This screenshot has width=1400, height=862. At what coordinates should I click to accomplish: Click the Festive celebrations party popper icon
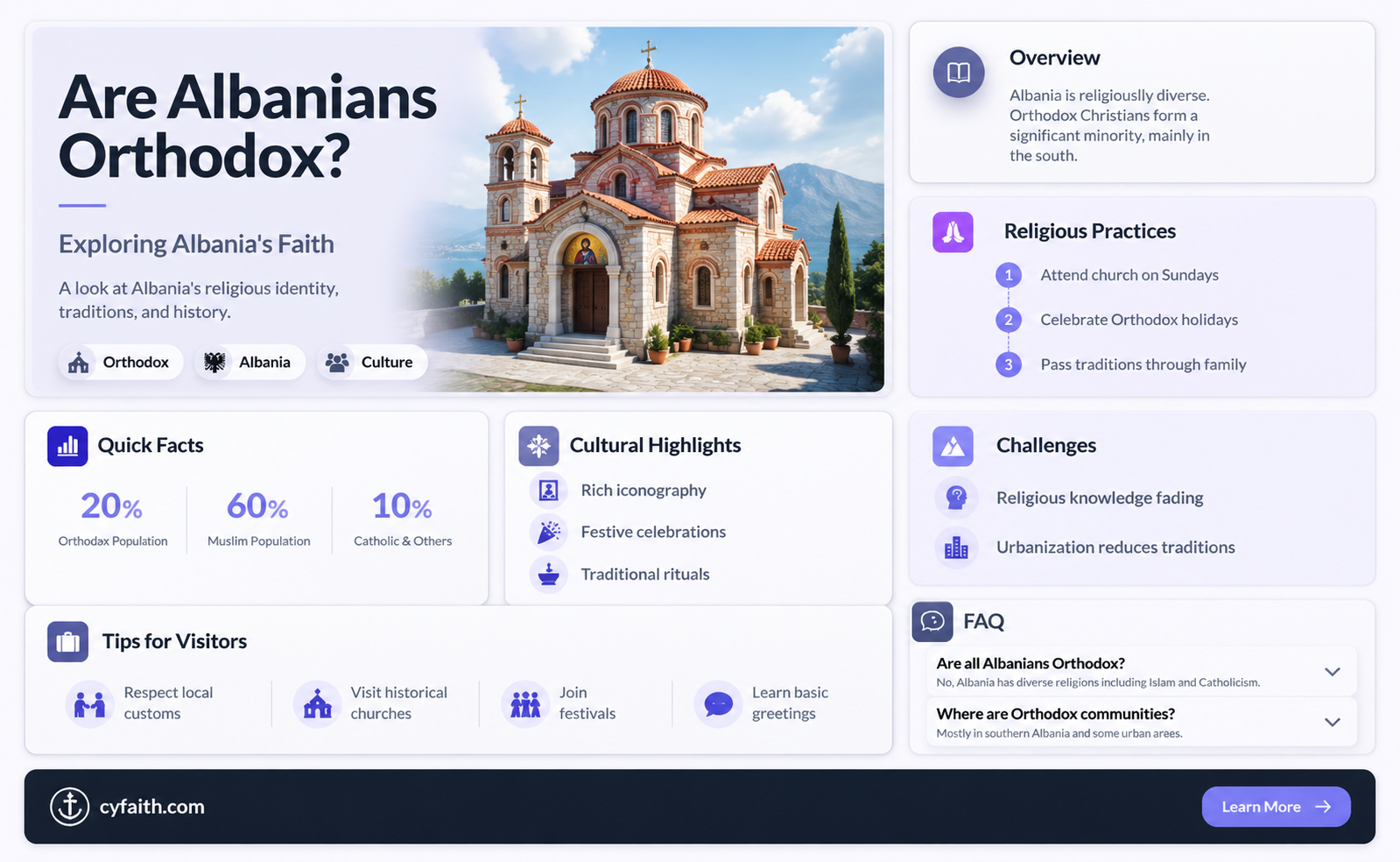coord(549,532)
